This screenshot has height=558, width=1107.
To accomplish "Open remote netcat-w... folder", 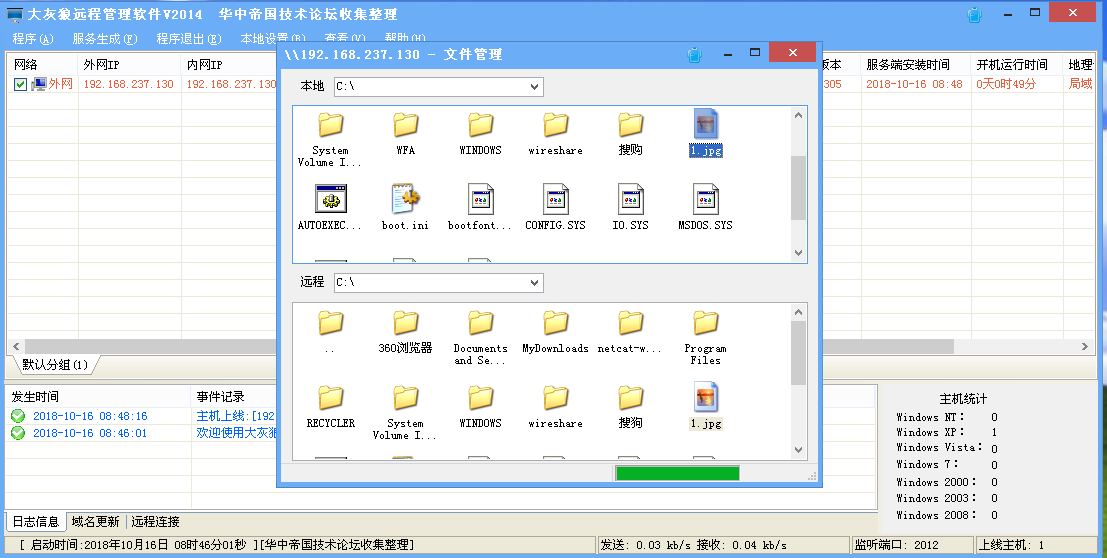I will point(630,331).
